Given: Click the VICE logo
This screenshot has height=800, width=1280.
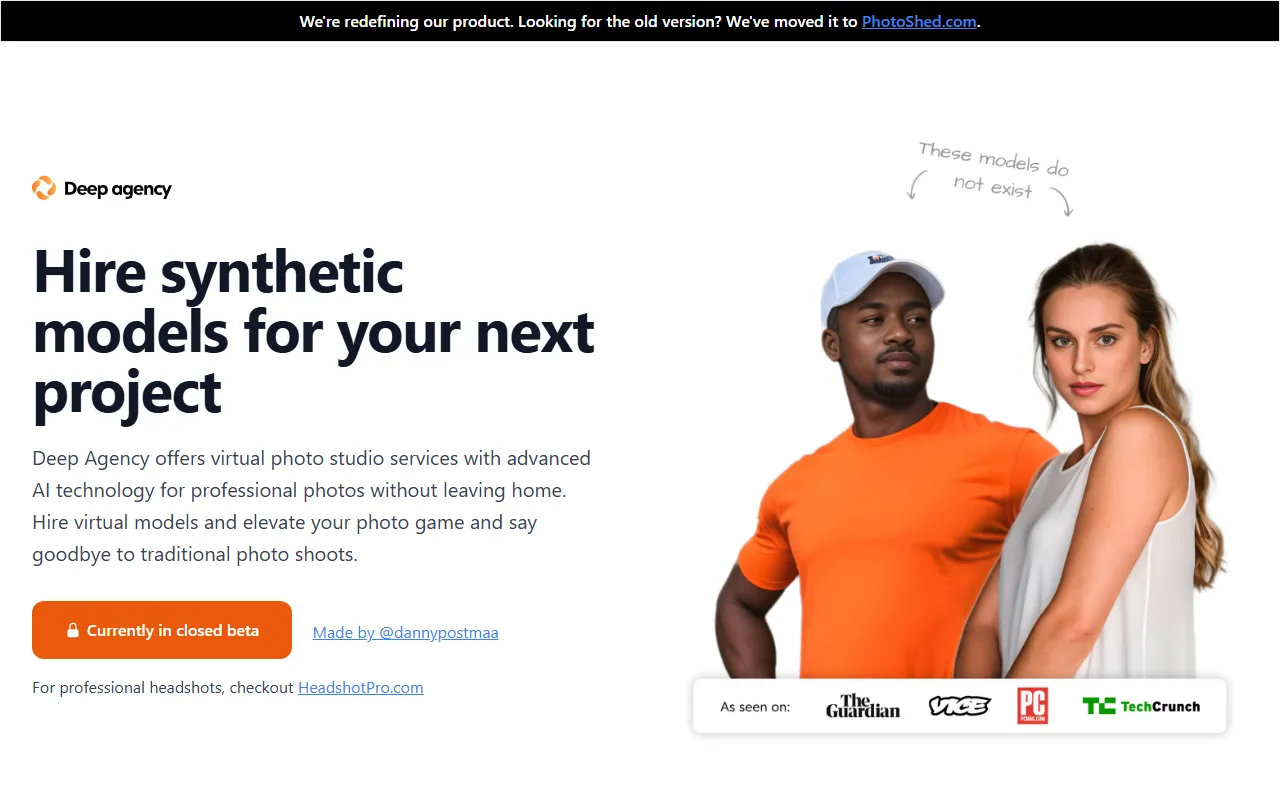Looking at the screenshot, I should (x=959, y=706).
